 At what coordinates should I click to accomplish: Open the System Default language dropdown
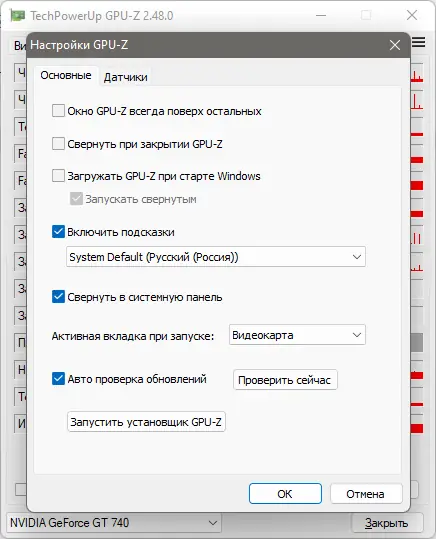point(216,257)
